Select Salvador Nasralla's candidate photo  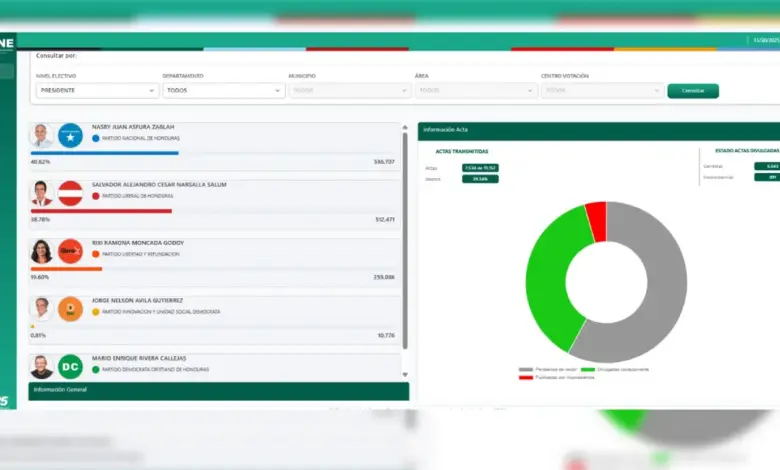coord(42,193)
